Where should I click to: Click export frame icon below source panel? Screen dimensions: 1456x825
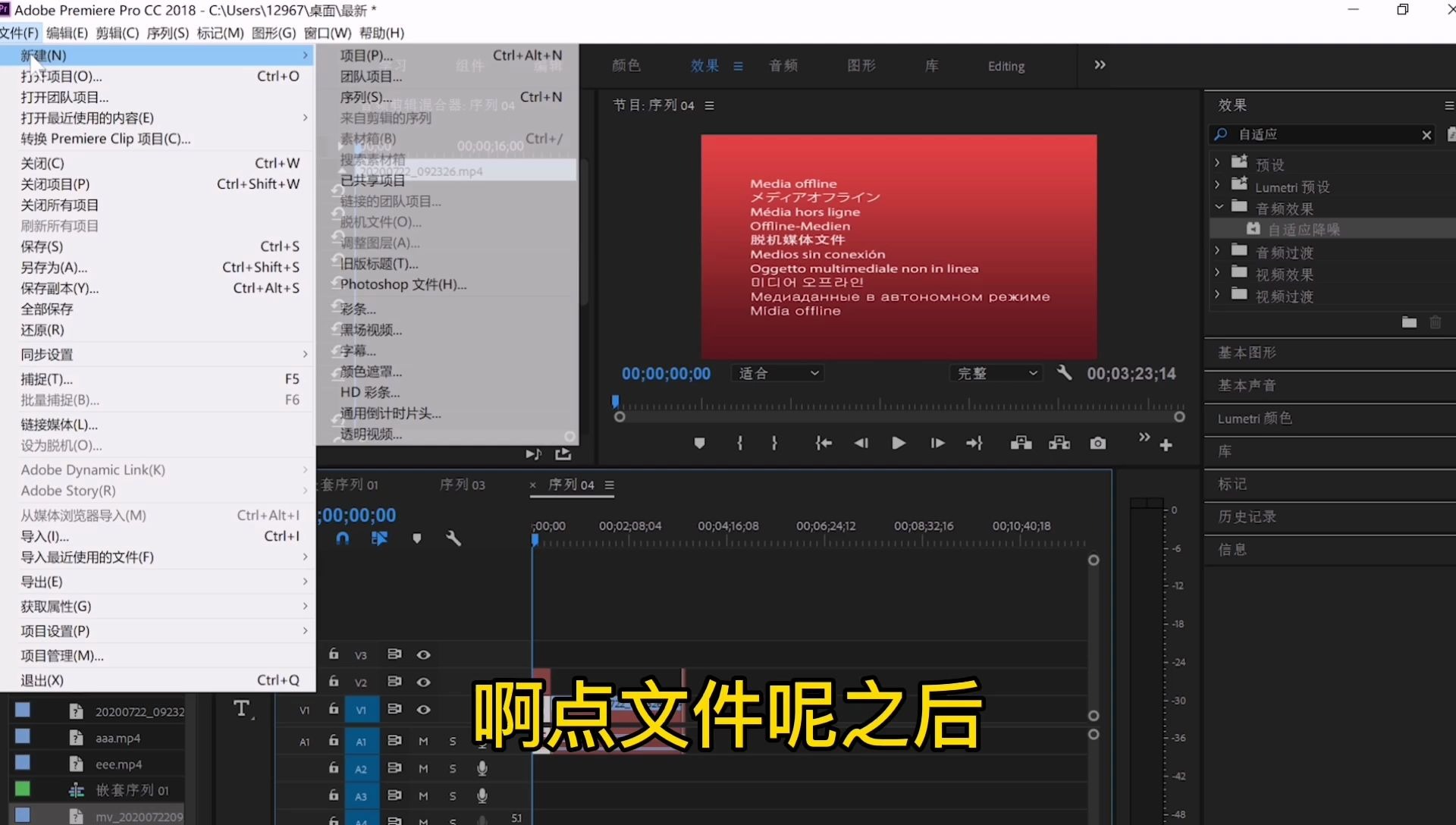563,454
